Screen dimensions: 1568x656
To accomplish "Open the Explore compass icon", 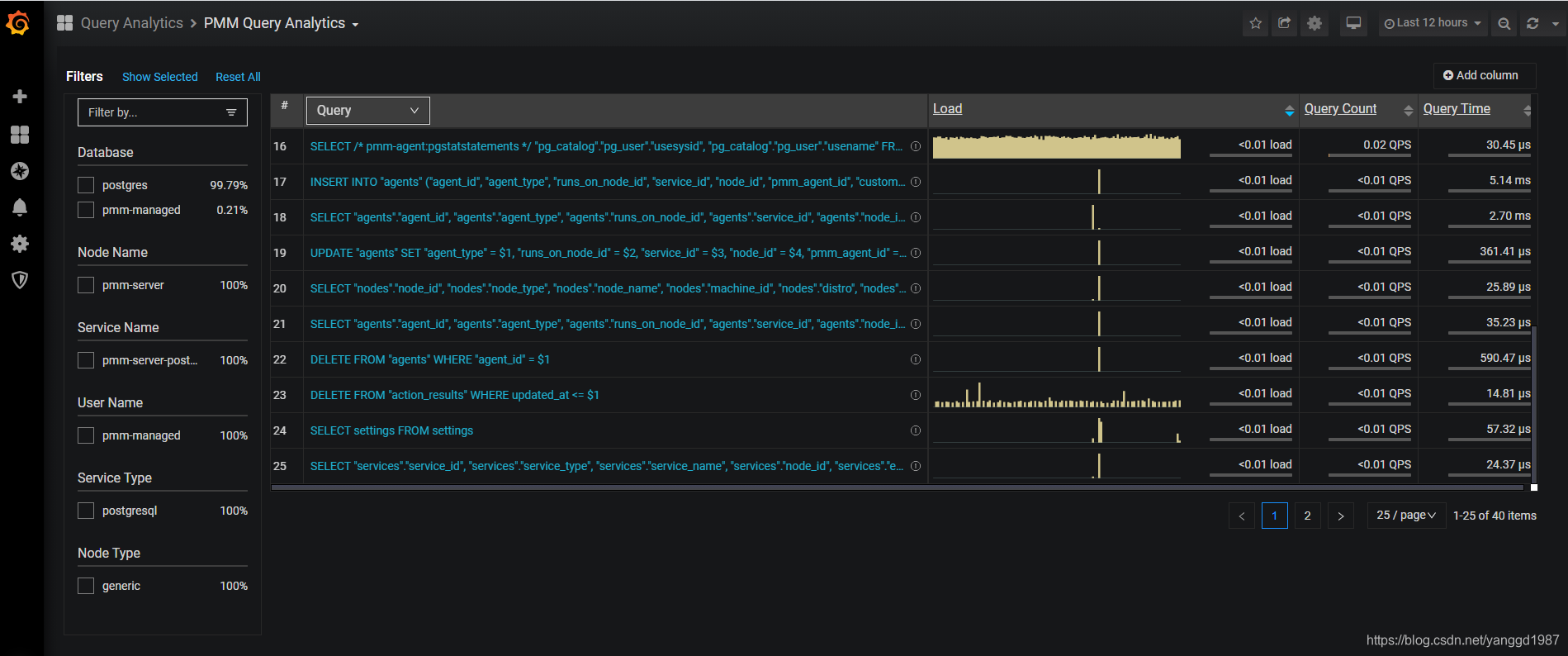I will (x=20, y=171).
